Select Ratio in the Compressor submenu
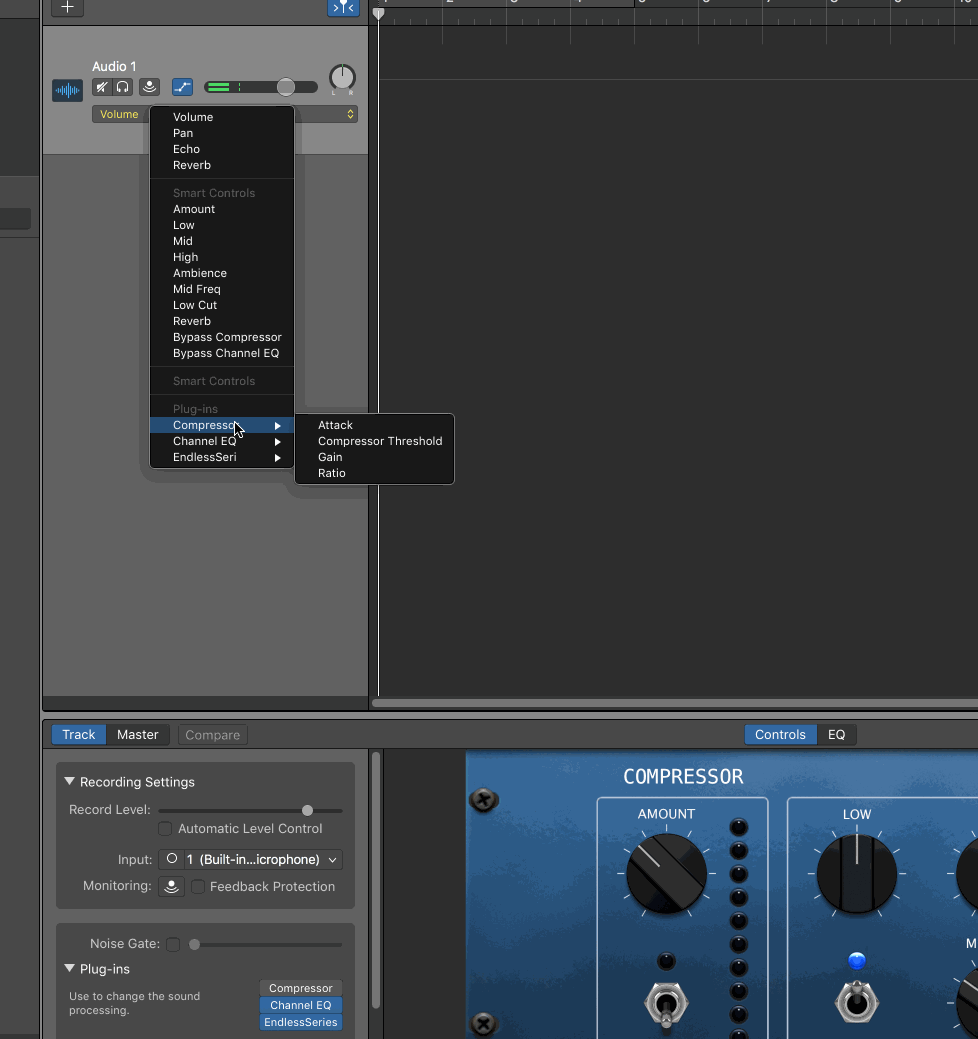The width and height of the screenshot is (978, 1039). [x=374, y=473]
